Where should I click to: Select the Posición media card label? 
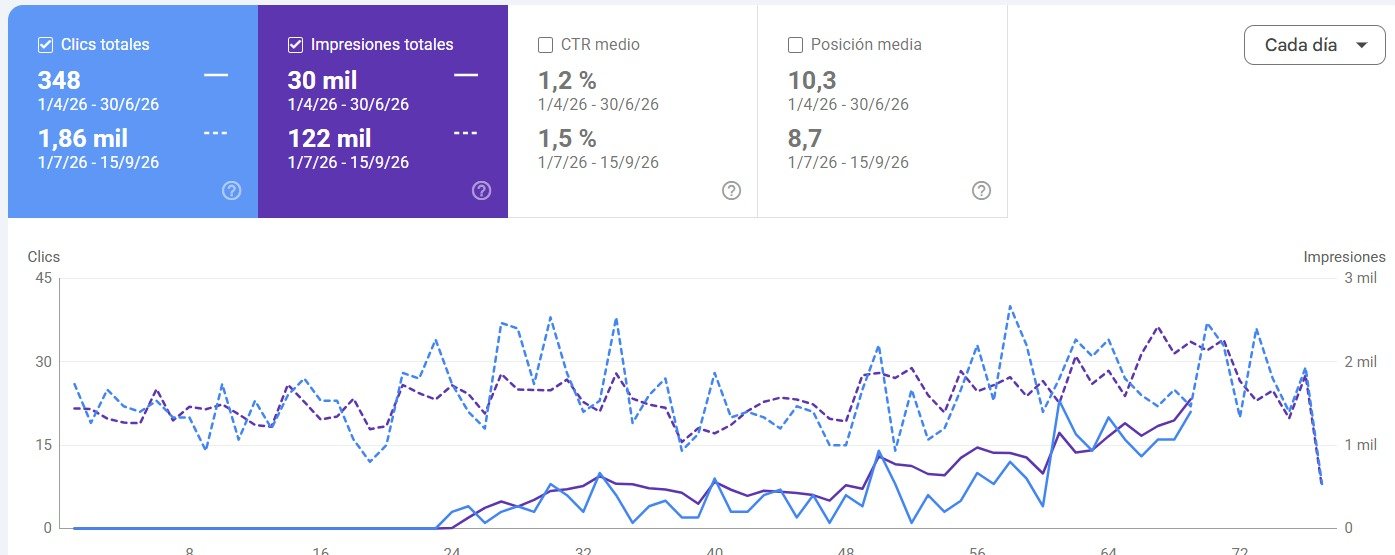[866, 45]
